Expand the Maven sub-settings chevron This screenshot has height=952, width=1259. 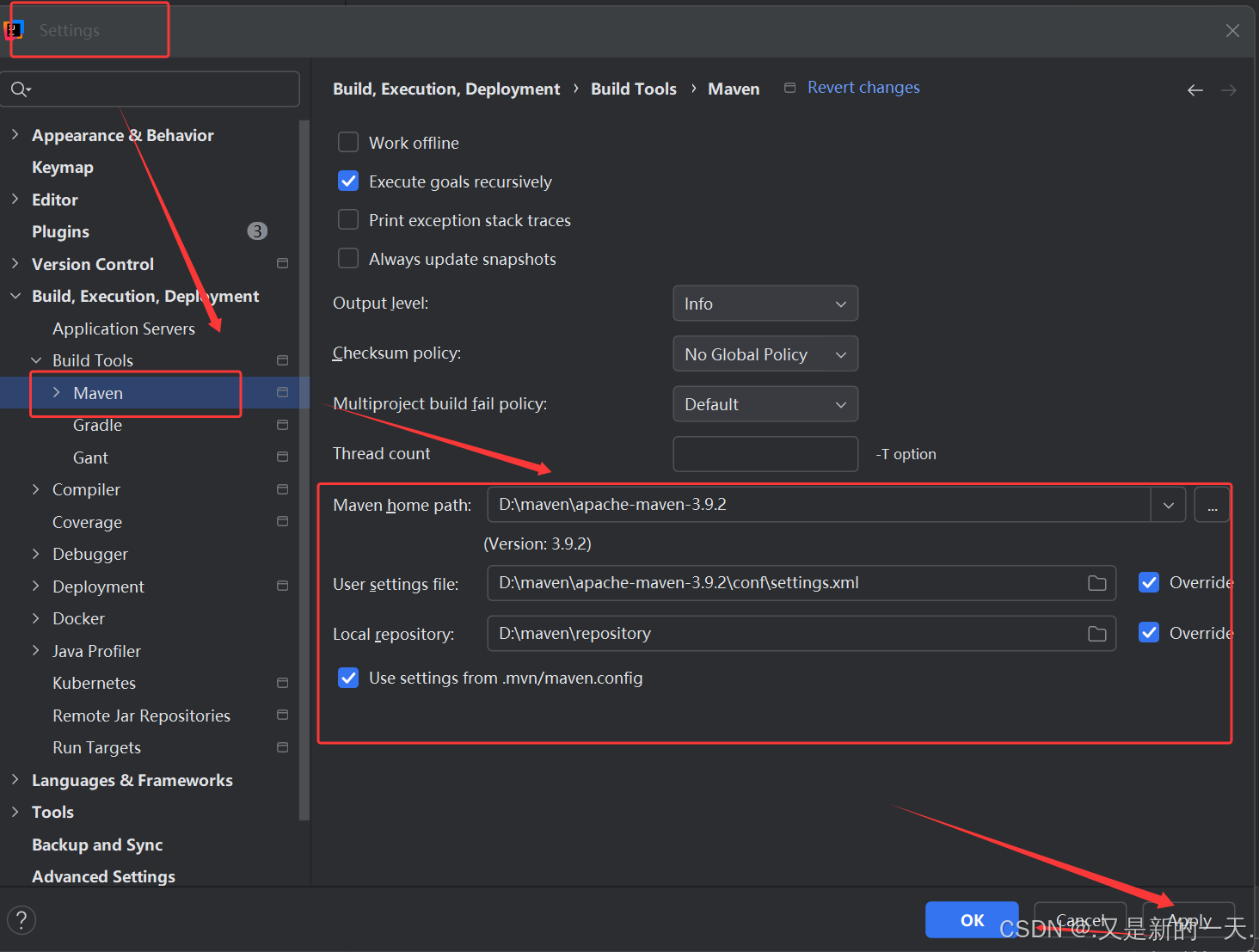point(57,392)
